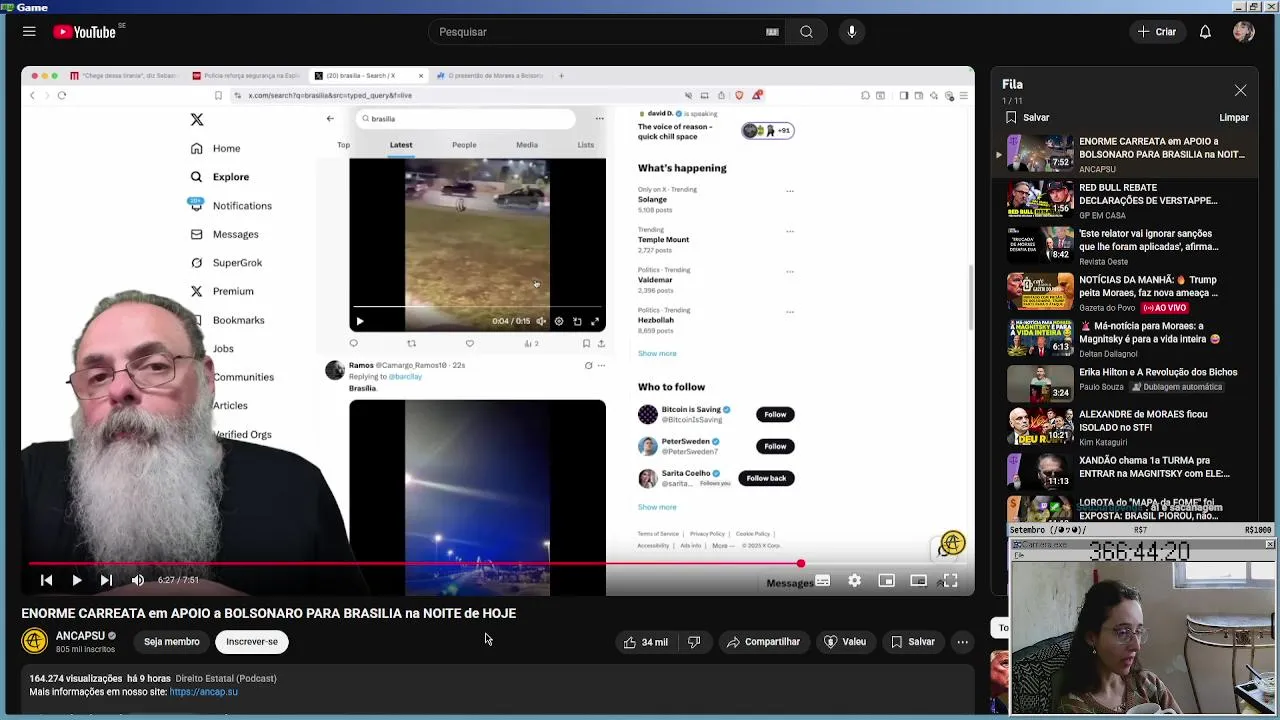Open Notifications in the X sidebar

(231, 206)
